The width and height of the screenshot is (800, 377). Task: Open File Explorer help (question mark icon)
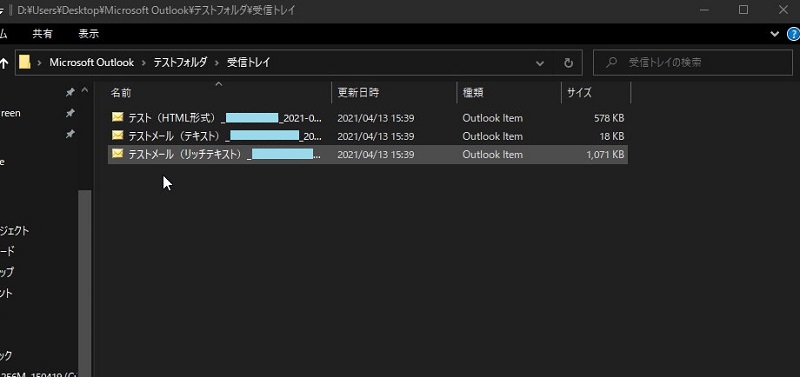pyautogui.click(x=794, y=34)
